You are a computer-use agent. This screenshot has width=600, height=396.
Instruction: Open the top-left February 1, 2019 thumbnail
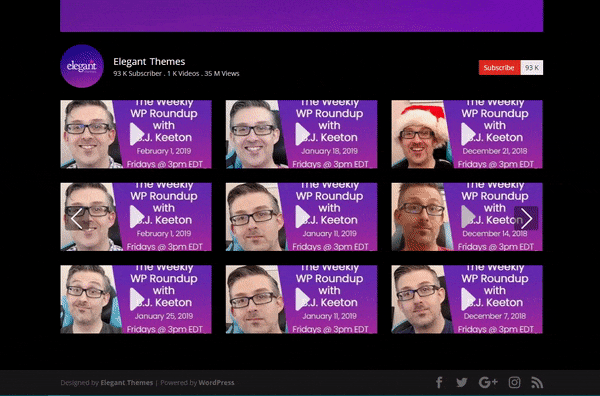136,134
